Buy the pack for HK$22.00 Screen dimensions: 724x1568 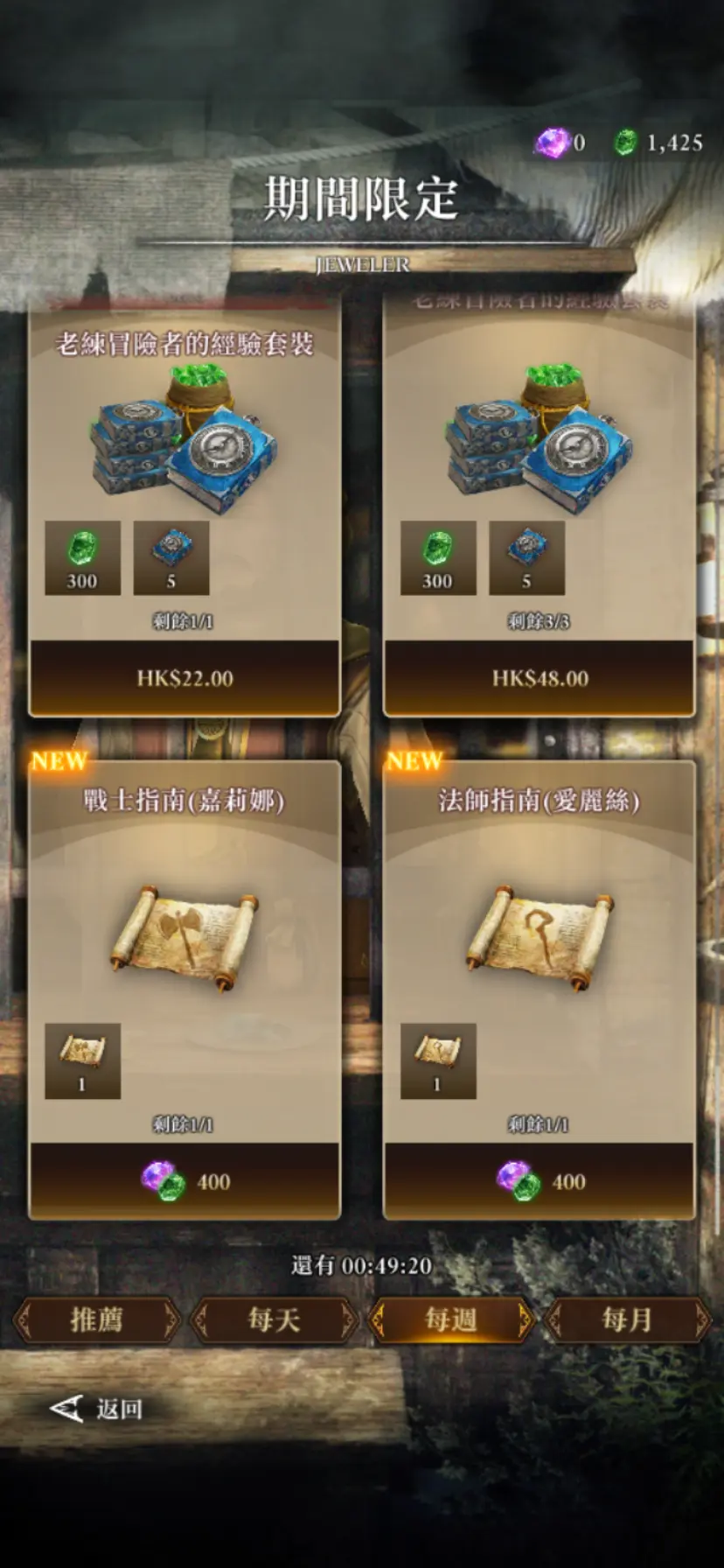coord(184,678)
